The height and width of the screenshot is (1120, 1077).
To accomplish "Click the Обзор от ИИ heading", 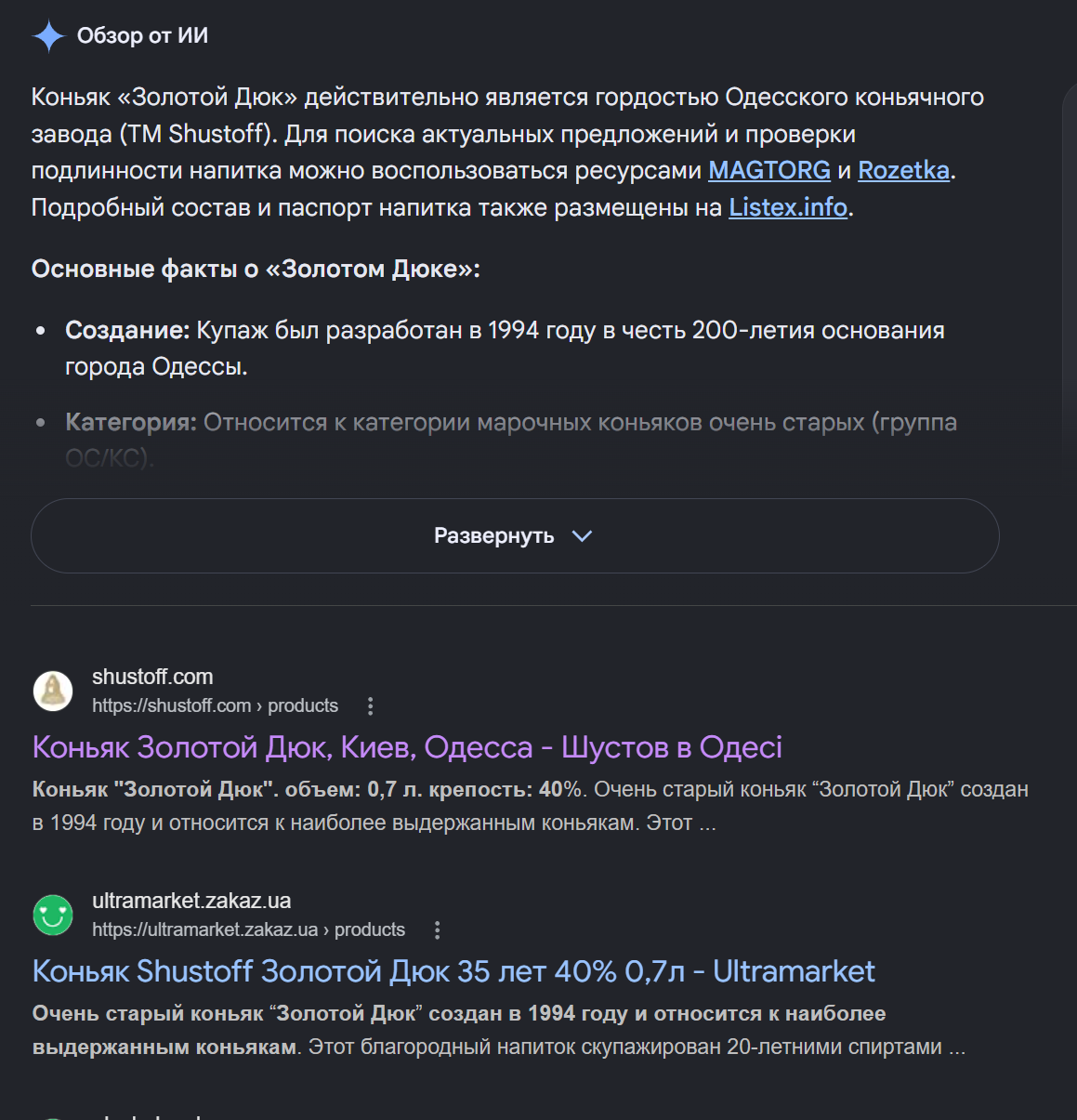I will pyautogui.click(x=142, y=36).
